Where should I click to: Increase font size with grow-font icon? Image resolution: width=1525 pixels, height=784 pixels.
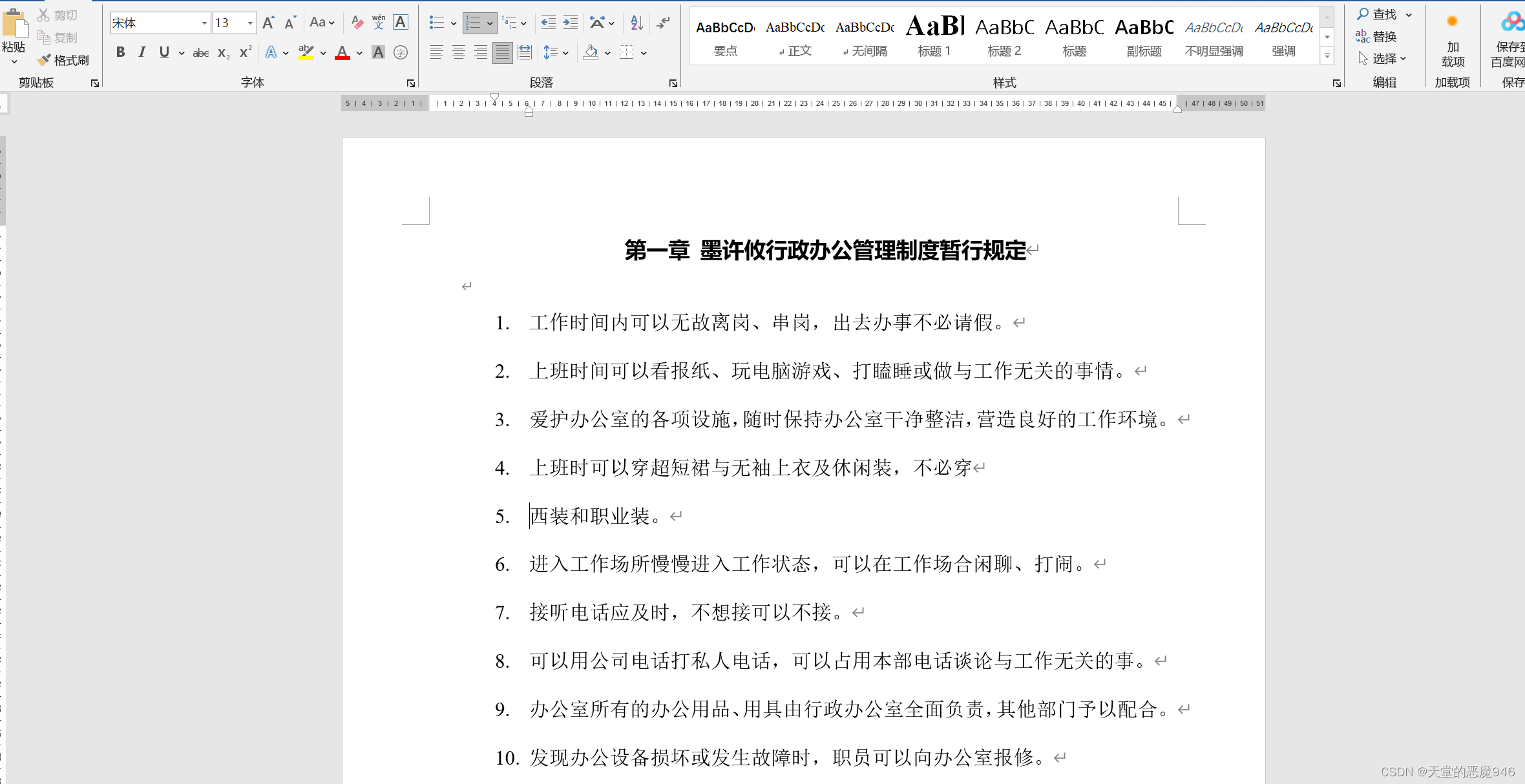269,23
